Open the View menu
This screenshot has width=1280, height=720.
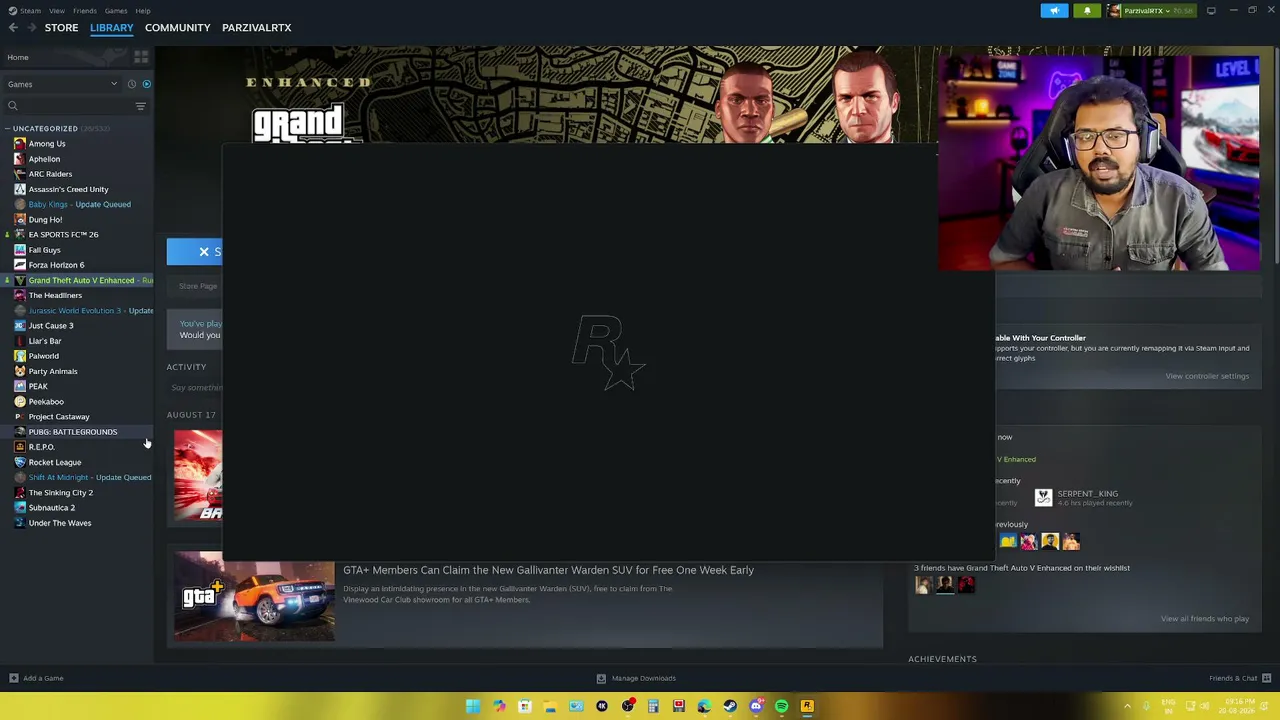57,11
